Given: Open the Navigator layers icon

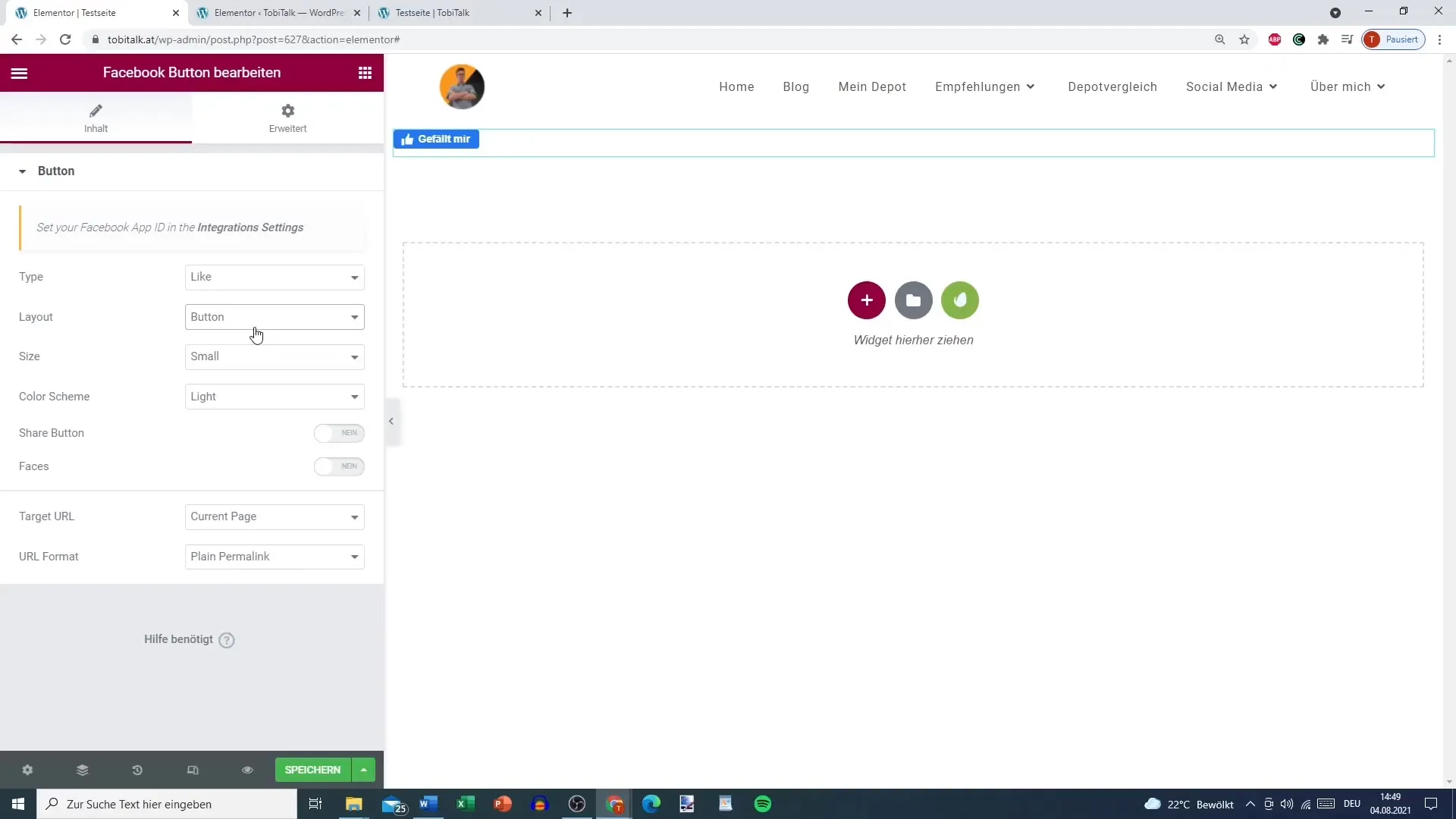Looking at the screenshot, I should coord(83,770).
